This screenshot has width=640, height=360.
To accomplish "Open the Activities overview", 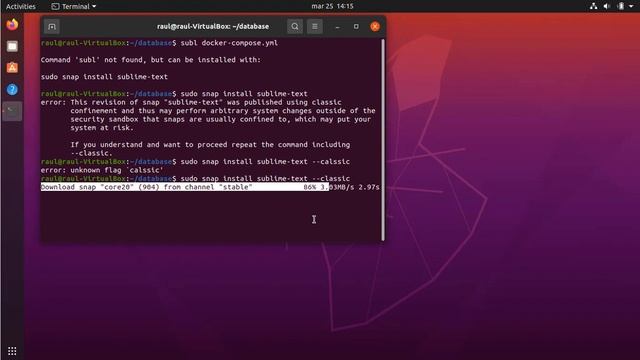I will point(20,6).
